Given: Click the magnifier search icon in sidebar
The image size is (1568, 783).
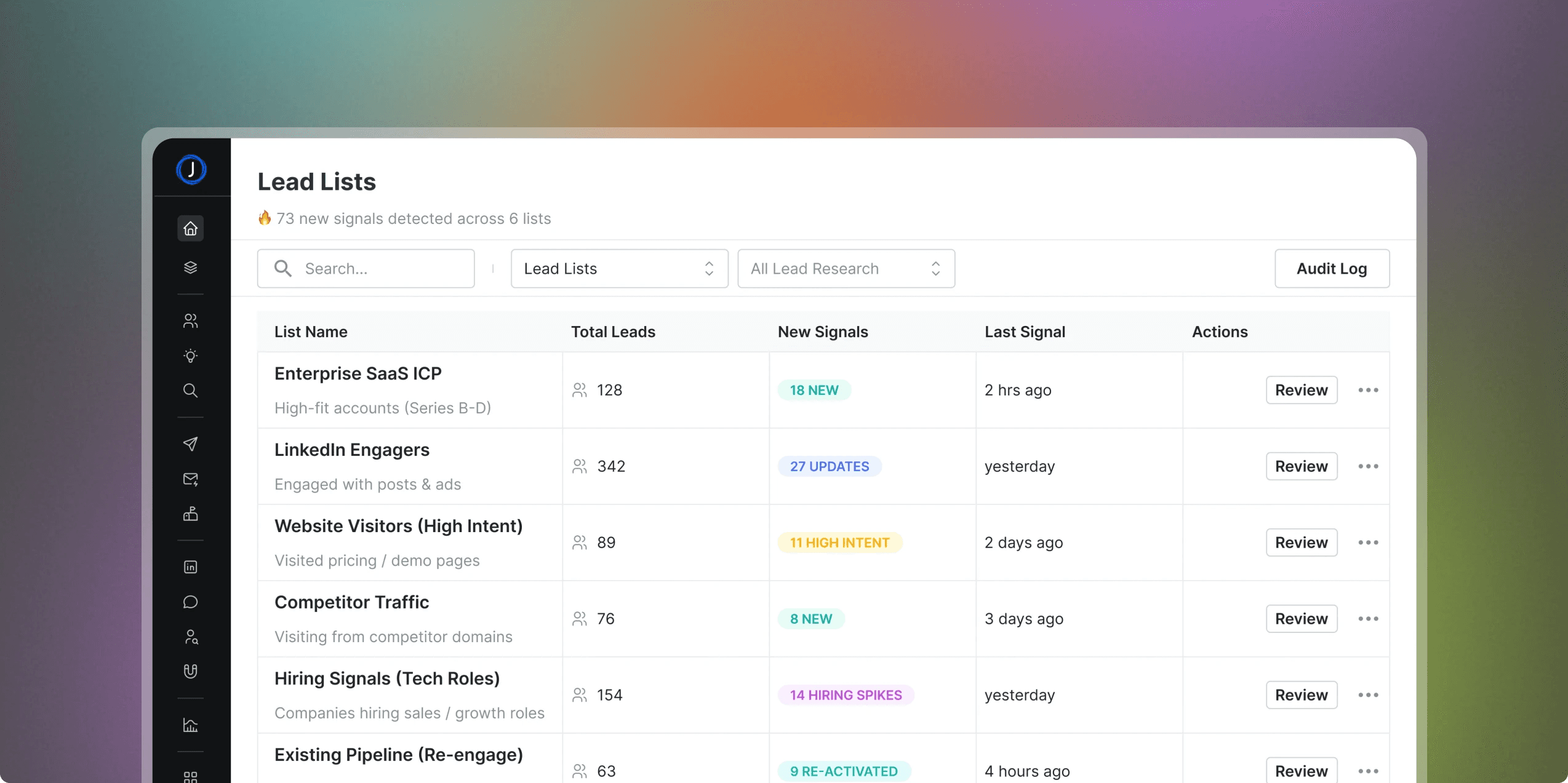Looking at the screenshot, I should (190, 391).
